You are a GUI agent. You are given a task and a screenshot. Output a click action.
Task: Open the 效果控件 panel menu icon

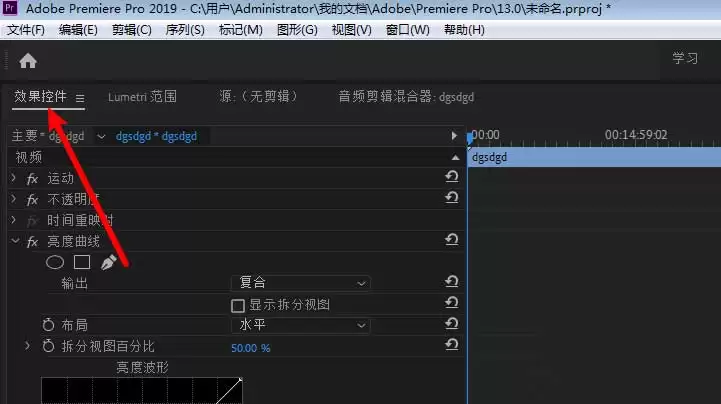coord(80,98)
